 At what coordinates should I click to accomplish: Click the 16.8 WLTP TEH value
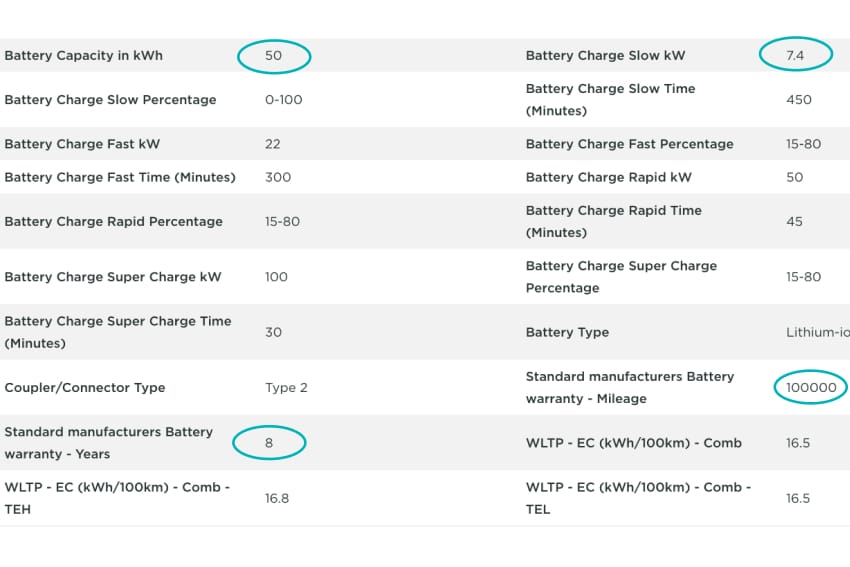click(x=277, y=498)
